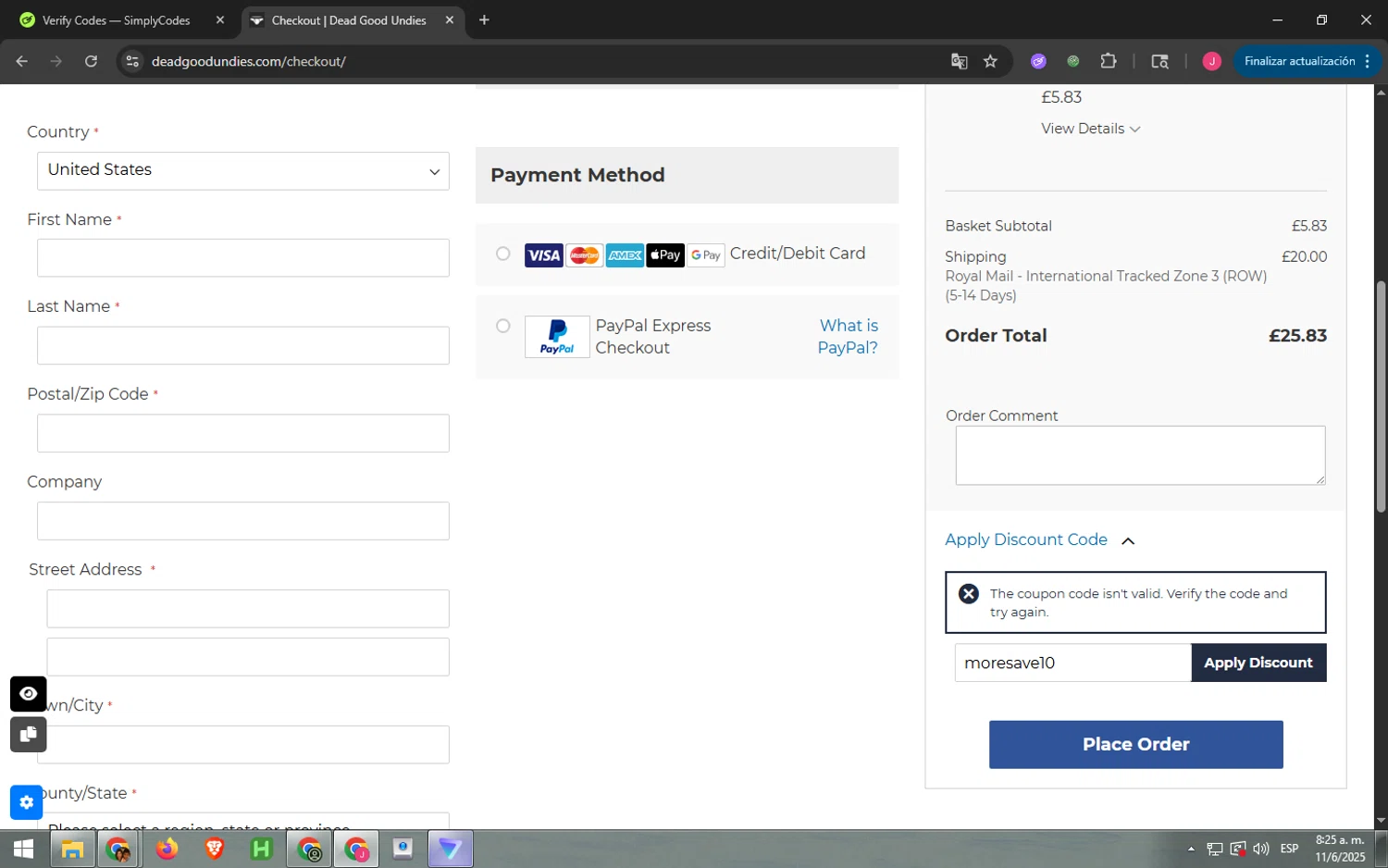1388x868 pixels.
Task: Open the volume control in tray
Action: 1260,849
